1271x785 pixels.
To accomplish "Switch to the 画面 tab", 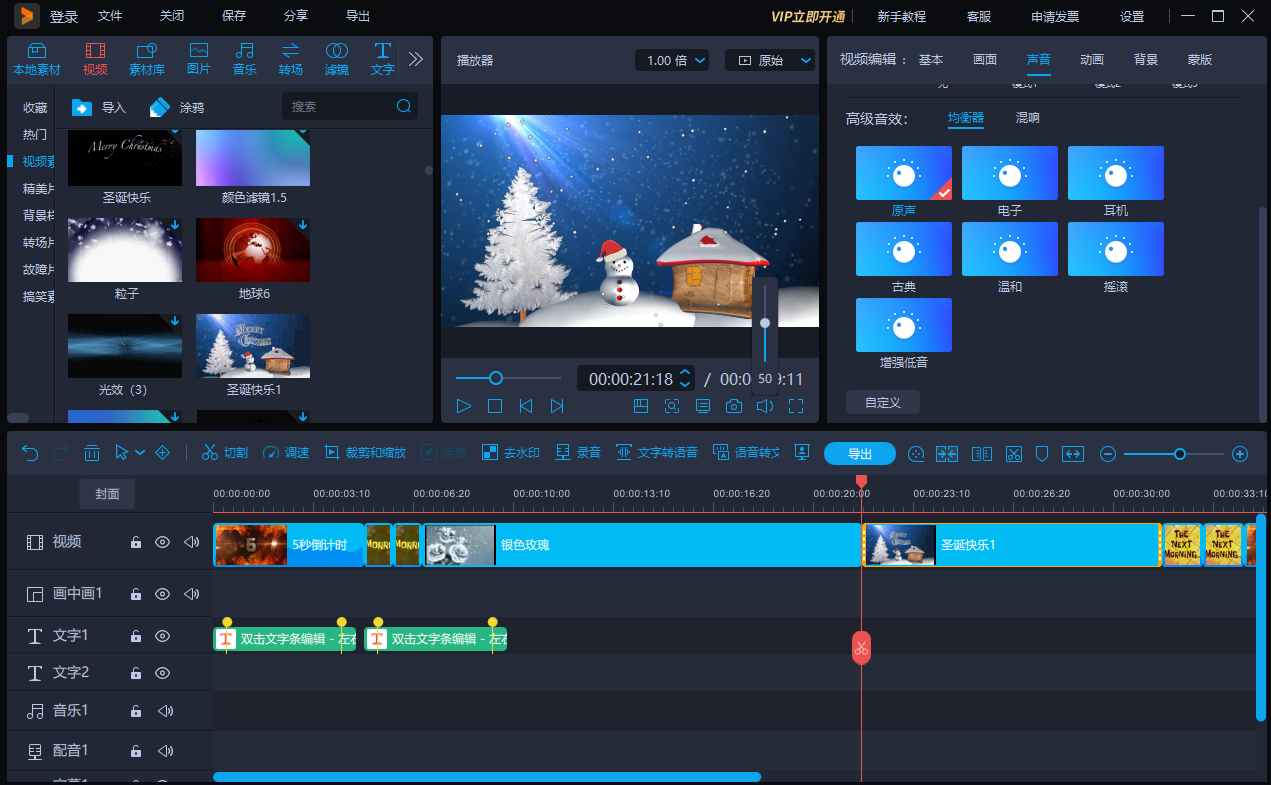I will coord(985,59).
